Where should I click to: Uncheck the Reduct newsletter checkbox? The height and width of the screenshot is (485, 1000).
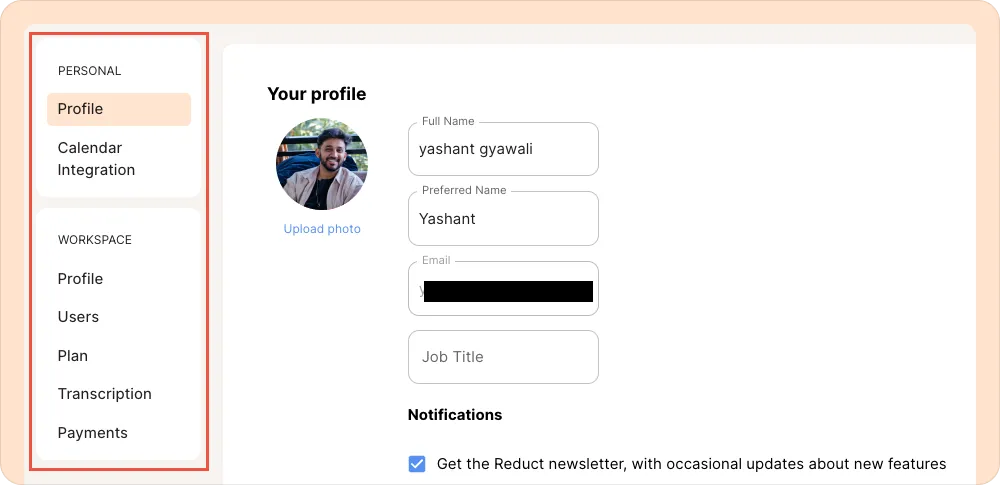417,464
